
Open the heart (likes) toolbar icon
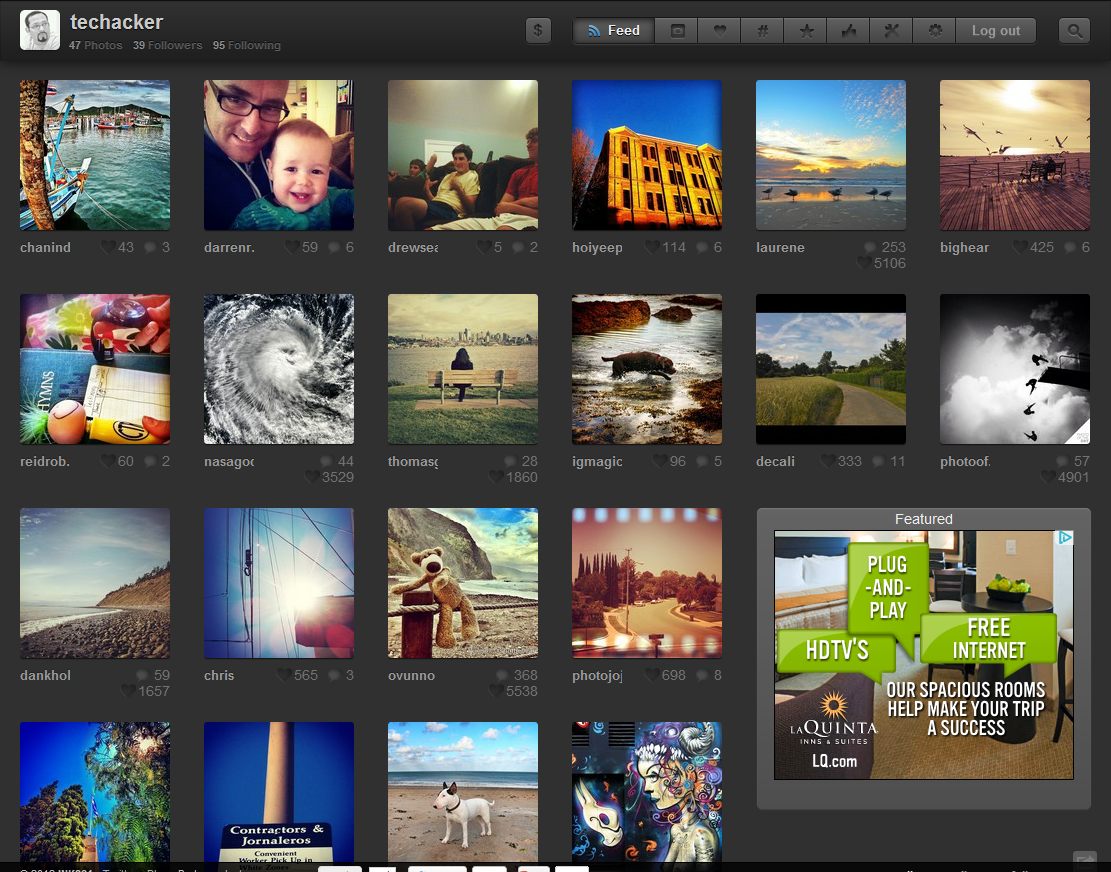[719, 31]
